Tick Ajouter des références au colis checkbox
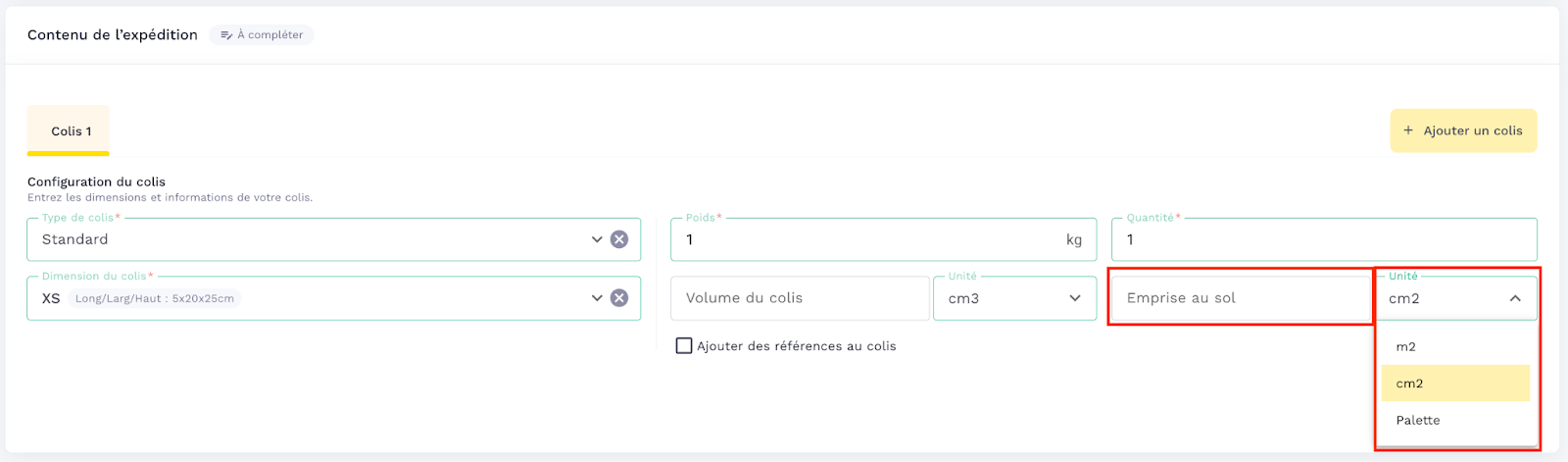Screen dimensions: 1568x462 pos(684,346)
